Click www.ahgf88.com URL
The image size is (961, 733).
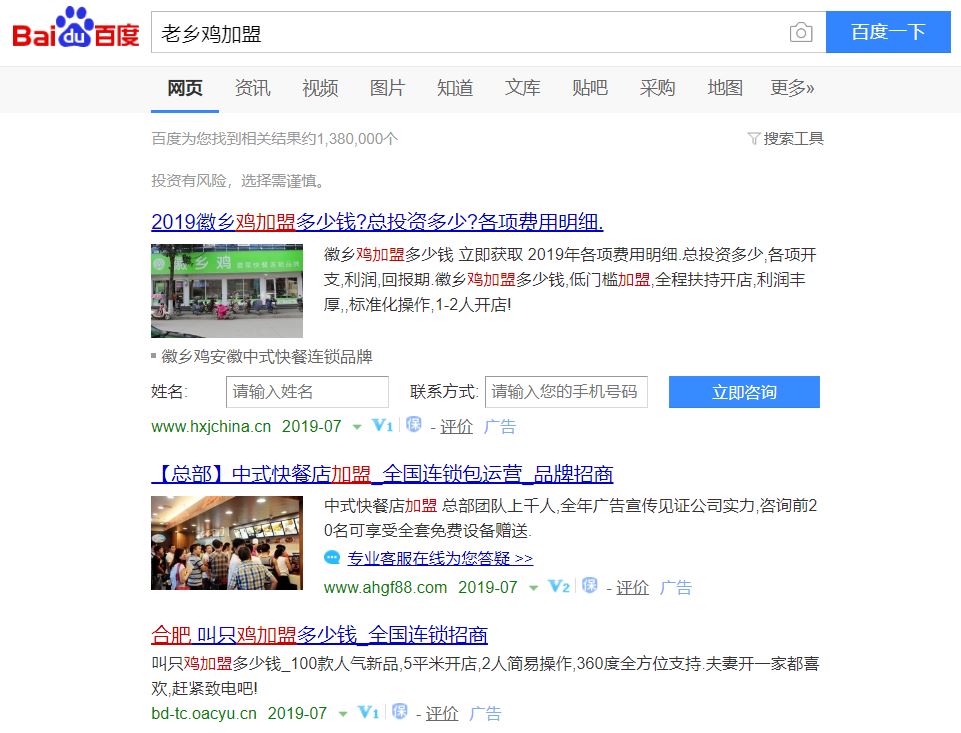point(386,588)
